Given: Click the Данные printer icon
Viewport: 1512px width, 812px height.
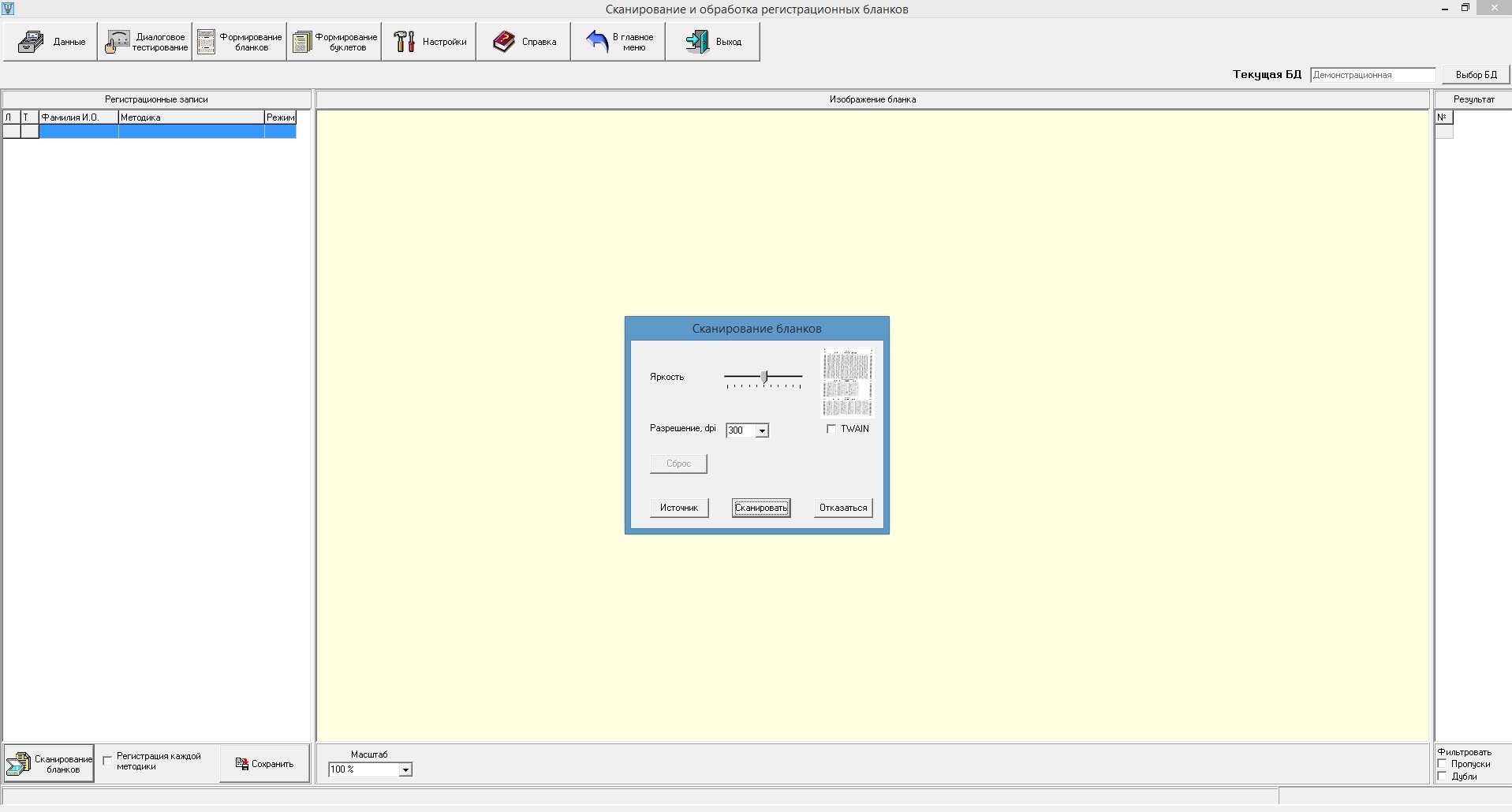Looking at the screenshot, I should [x=31, y=42].
